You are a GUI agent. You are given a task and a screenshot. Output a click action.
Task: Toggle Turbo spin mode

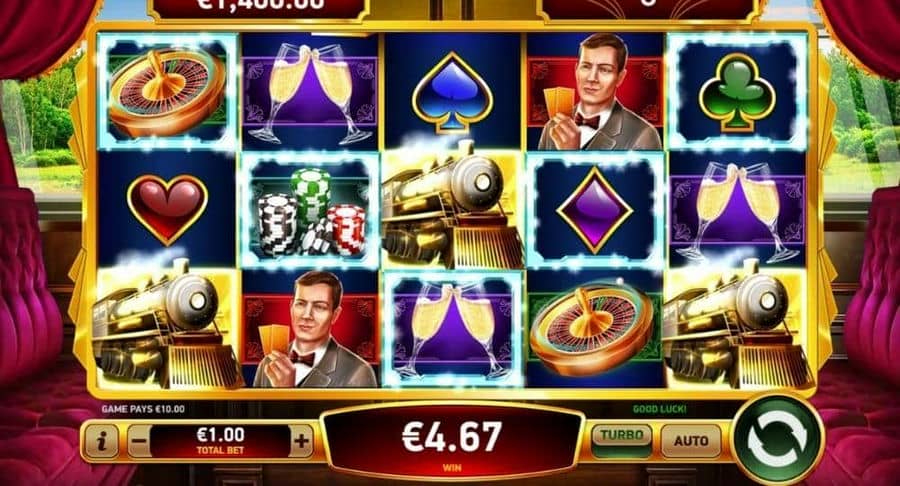[x=622, y=440]
